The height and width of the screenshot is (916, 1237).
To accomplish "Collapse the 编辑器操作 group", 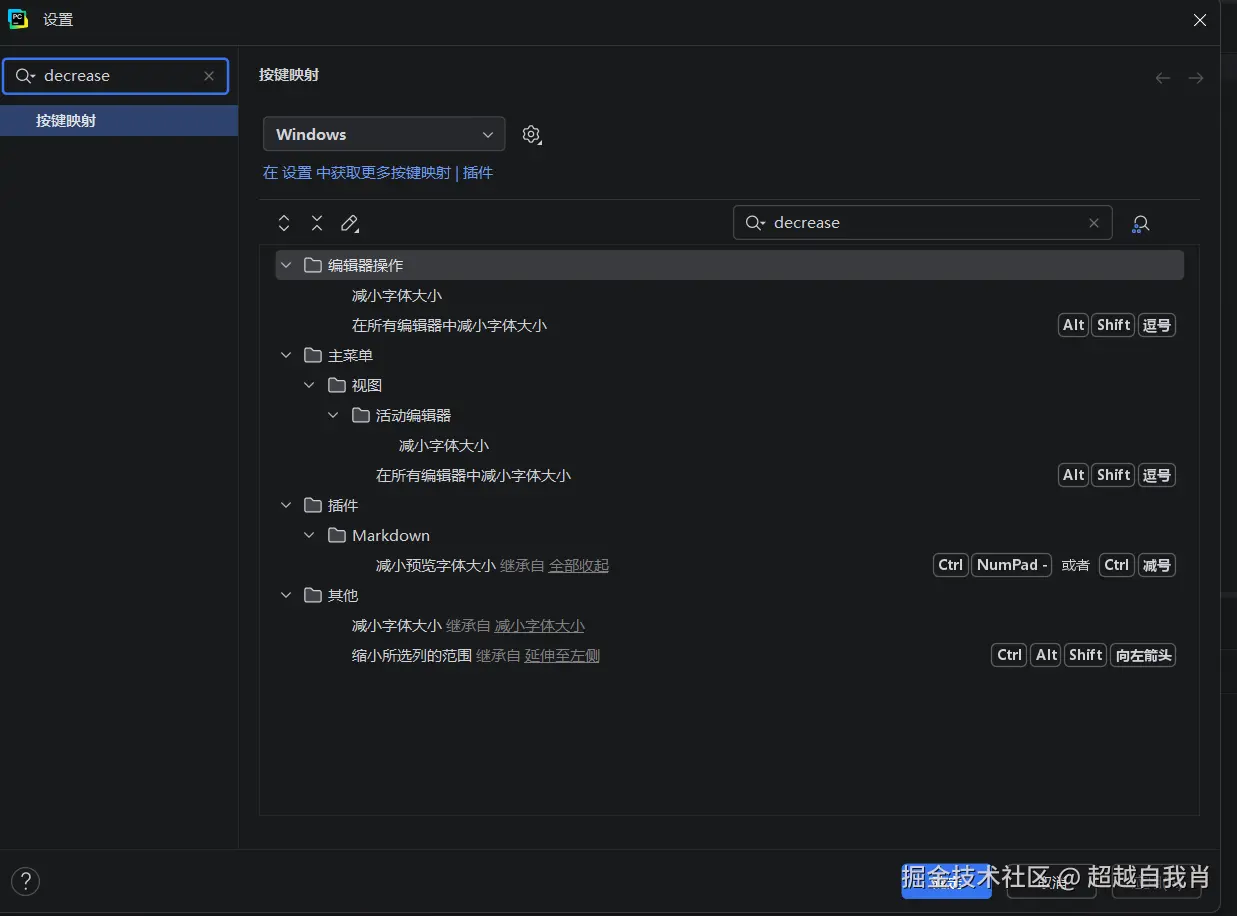I will 287,265.
